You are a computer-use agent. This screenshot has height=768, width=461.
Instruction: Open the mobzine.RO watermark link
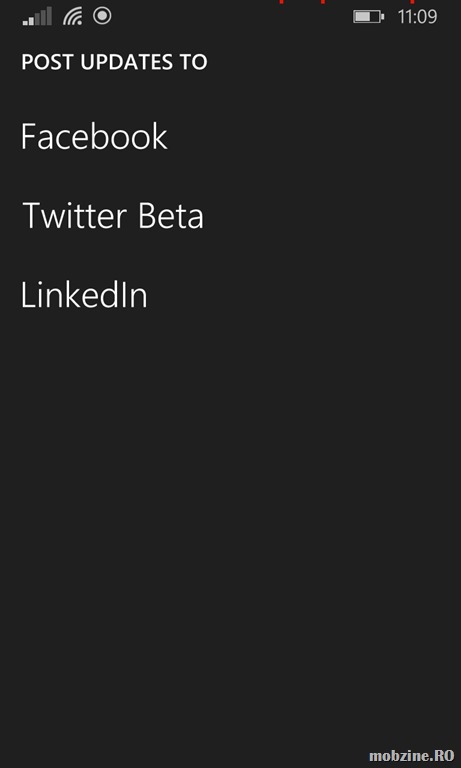tap(412, 756)
